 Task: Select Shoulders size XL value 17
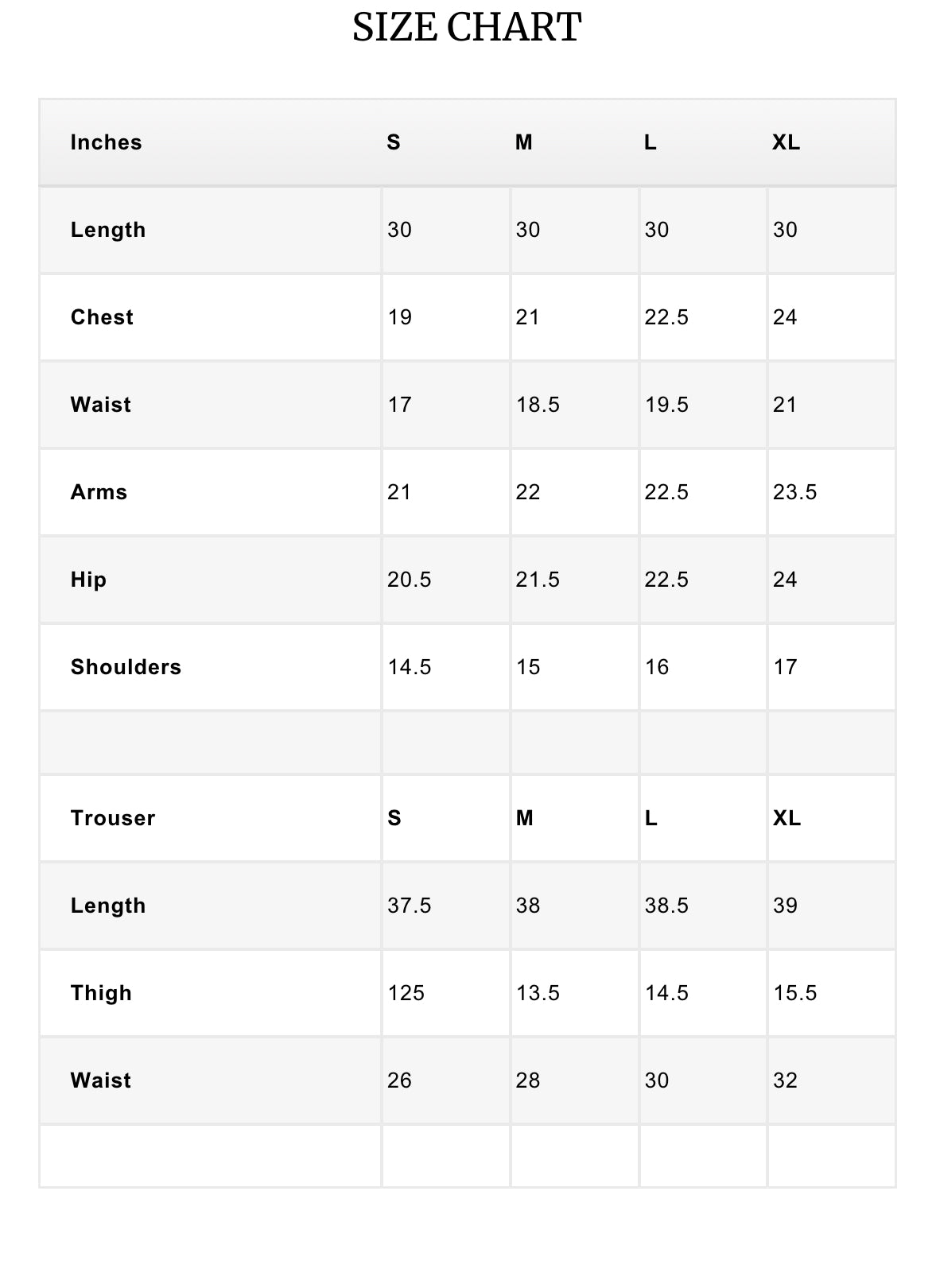[x=785, y=667]
